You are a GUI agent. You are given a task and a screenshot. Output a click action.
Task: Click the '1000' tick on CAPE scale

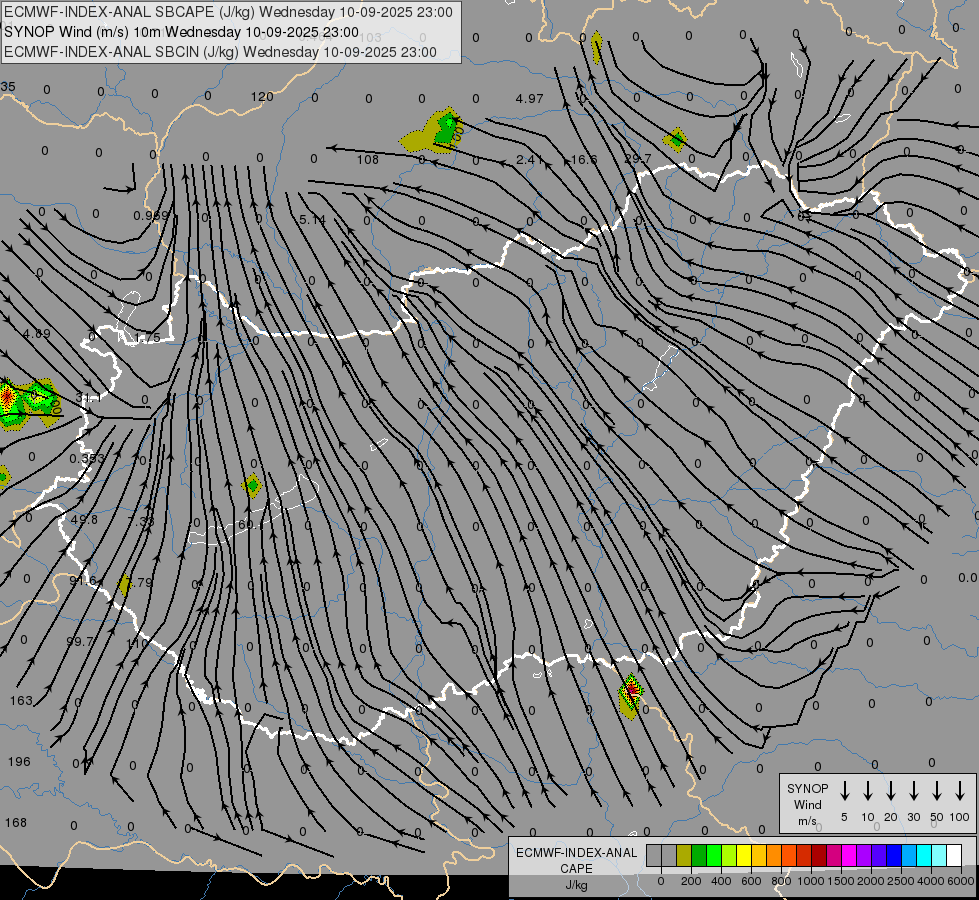pyautogui.click(x=810, y=881)
